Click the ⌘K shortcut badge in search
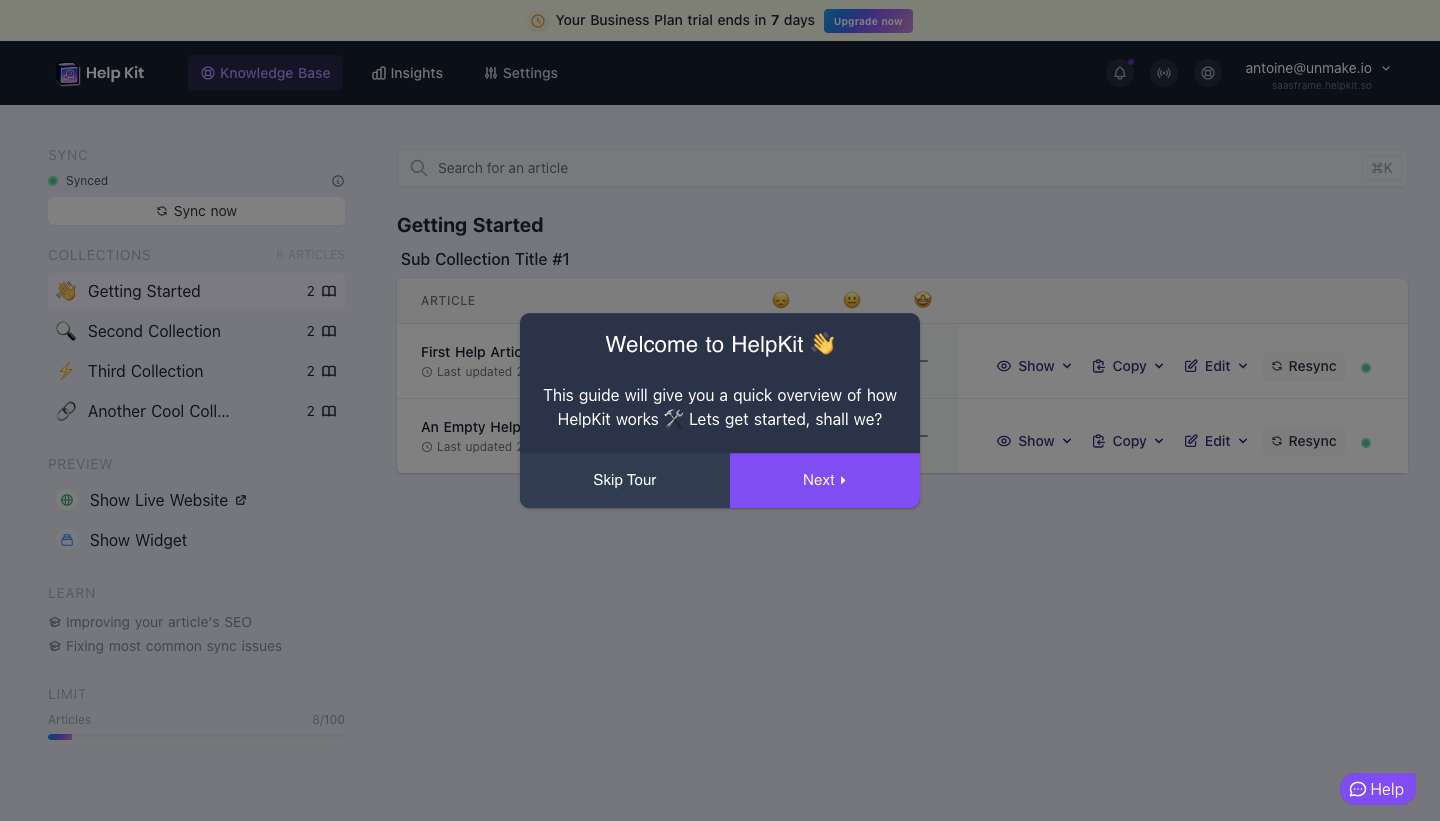This screenshot has height=821, width=1440. pos(1382,168)
